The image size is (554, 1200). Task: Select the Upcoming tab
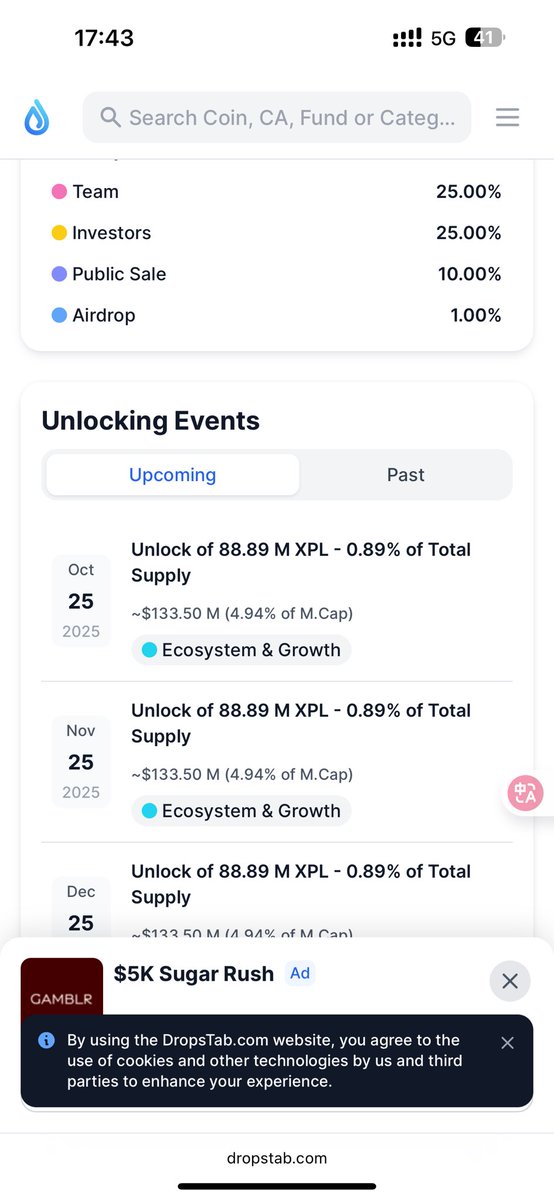point(172,475)
